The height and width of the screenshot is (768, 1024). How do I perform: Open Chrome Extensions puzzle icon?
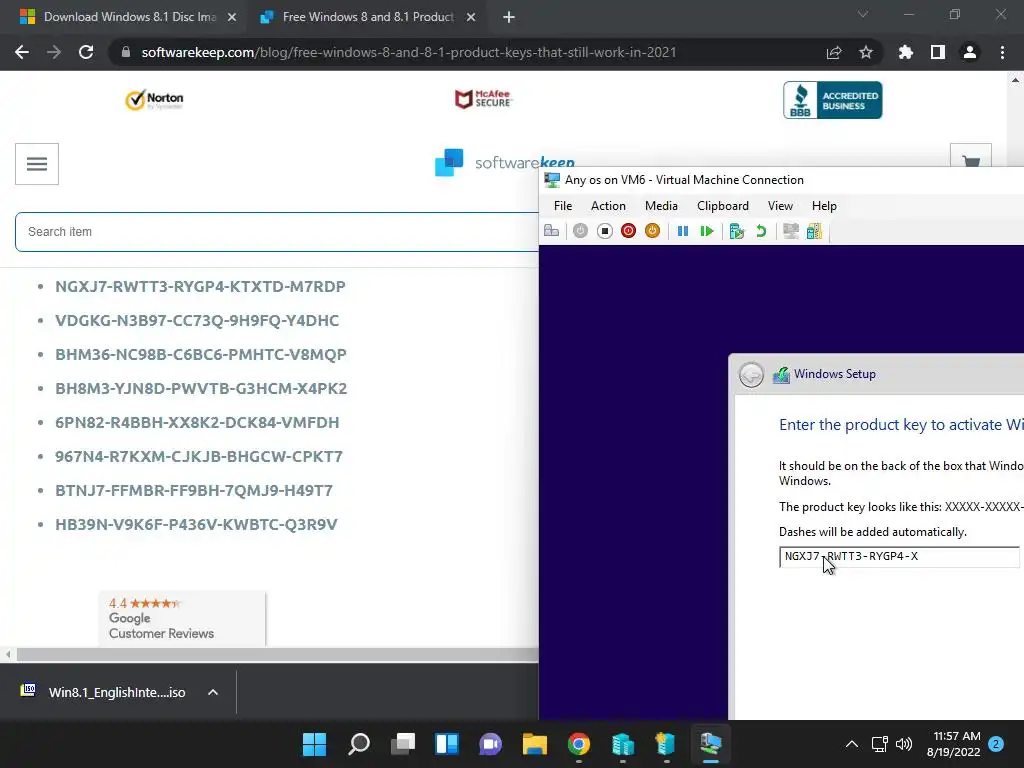906,52
